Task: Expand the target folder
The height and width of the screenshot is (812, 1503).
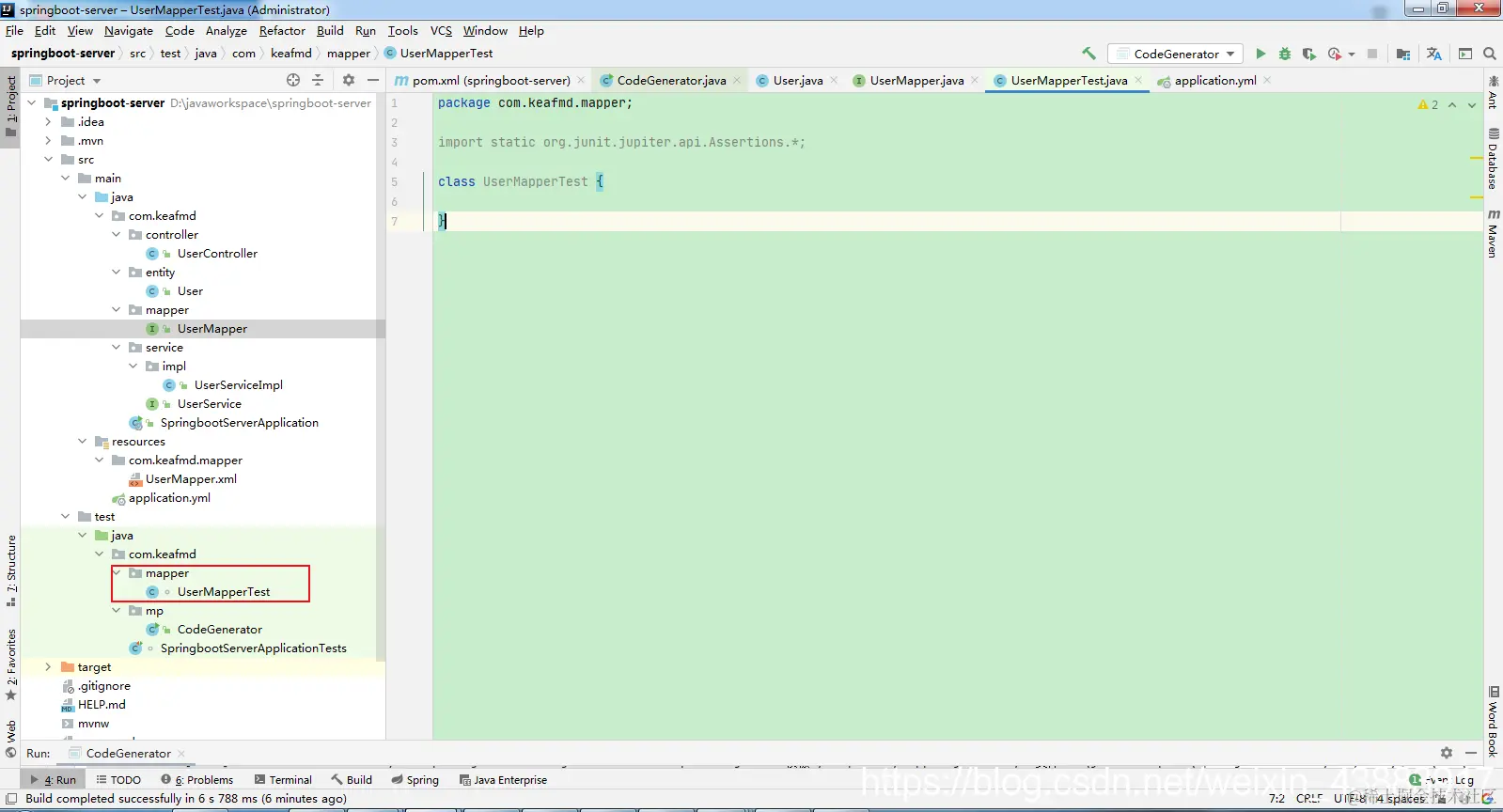Action: click(49, 666)
